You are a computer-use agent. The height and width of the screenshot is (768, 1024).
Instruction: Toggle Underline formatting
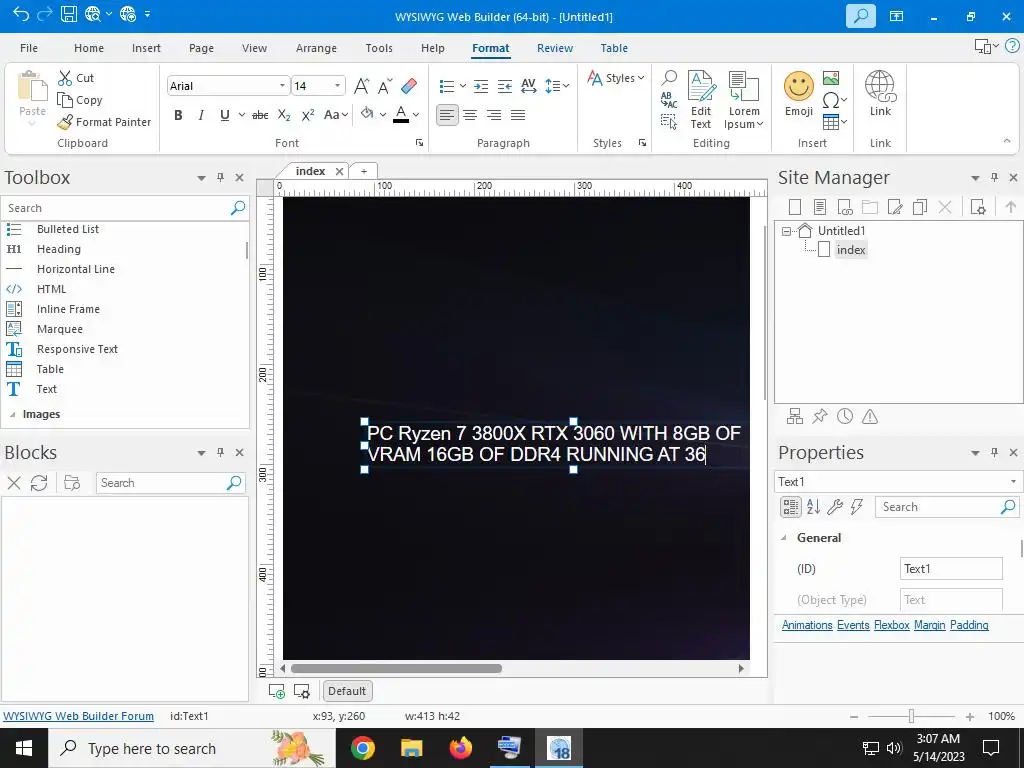tap(225, 115)
